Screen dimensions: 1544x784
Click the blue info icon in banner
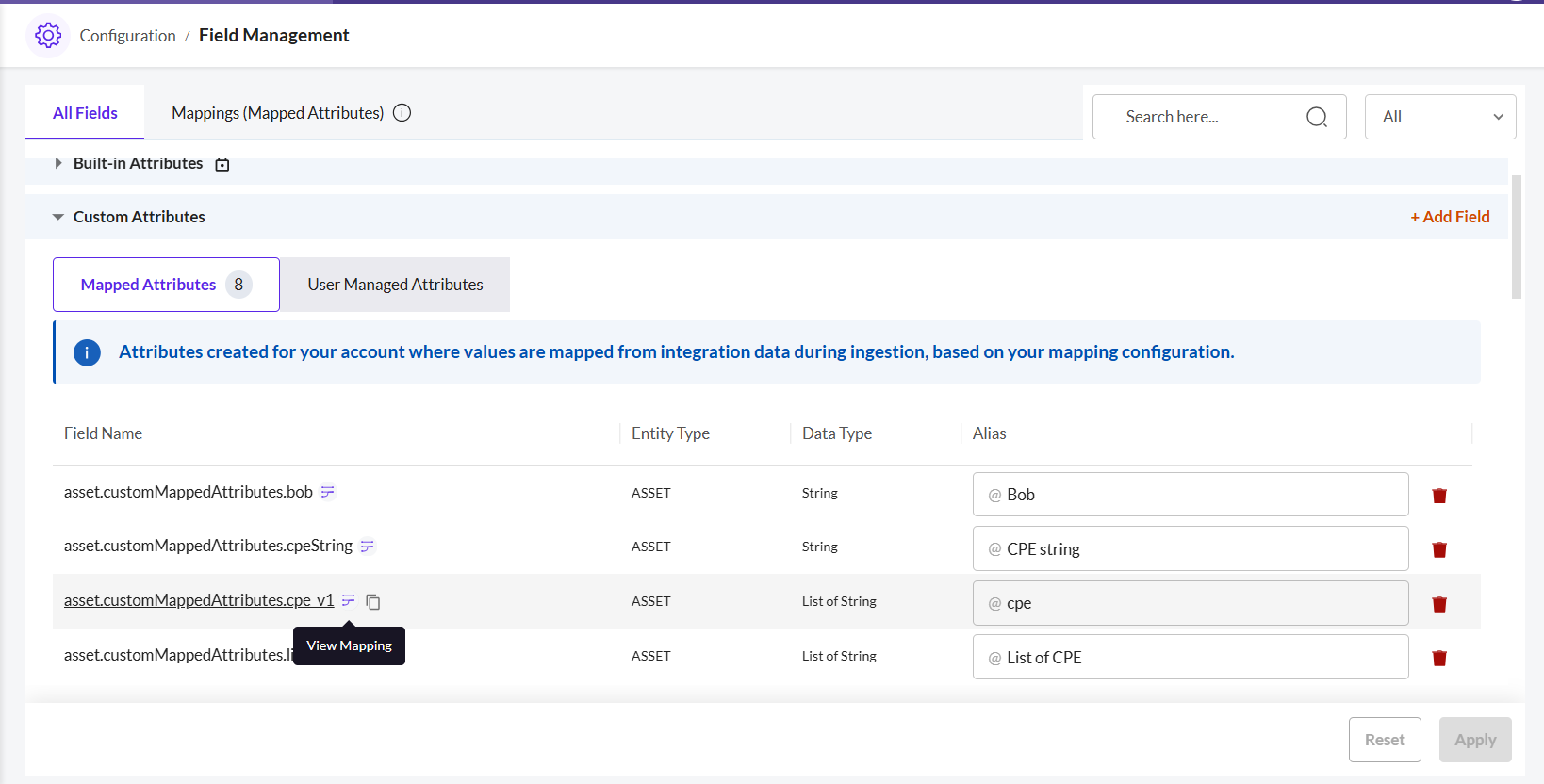[87, 352]
